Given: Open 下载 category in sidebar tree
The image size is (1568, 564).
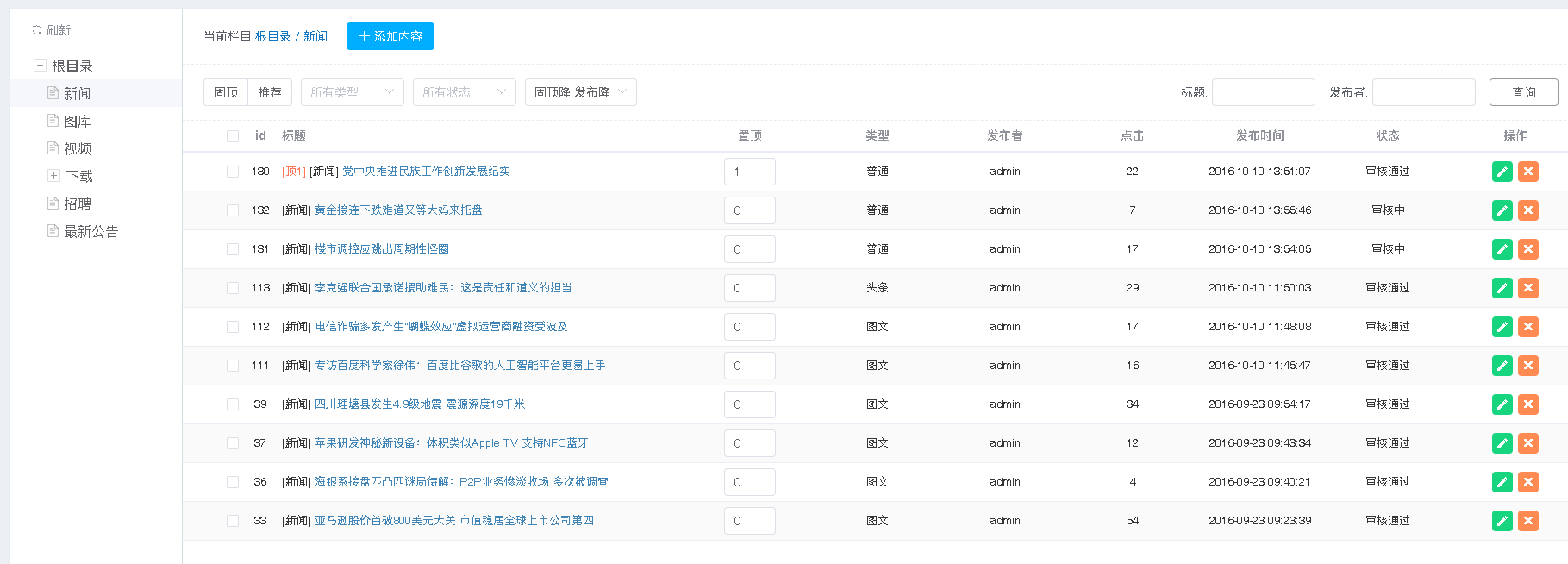Looking at the screenshot, I should tap(79, 177).
